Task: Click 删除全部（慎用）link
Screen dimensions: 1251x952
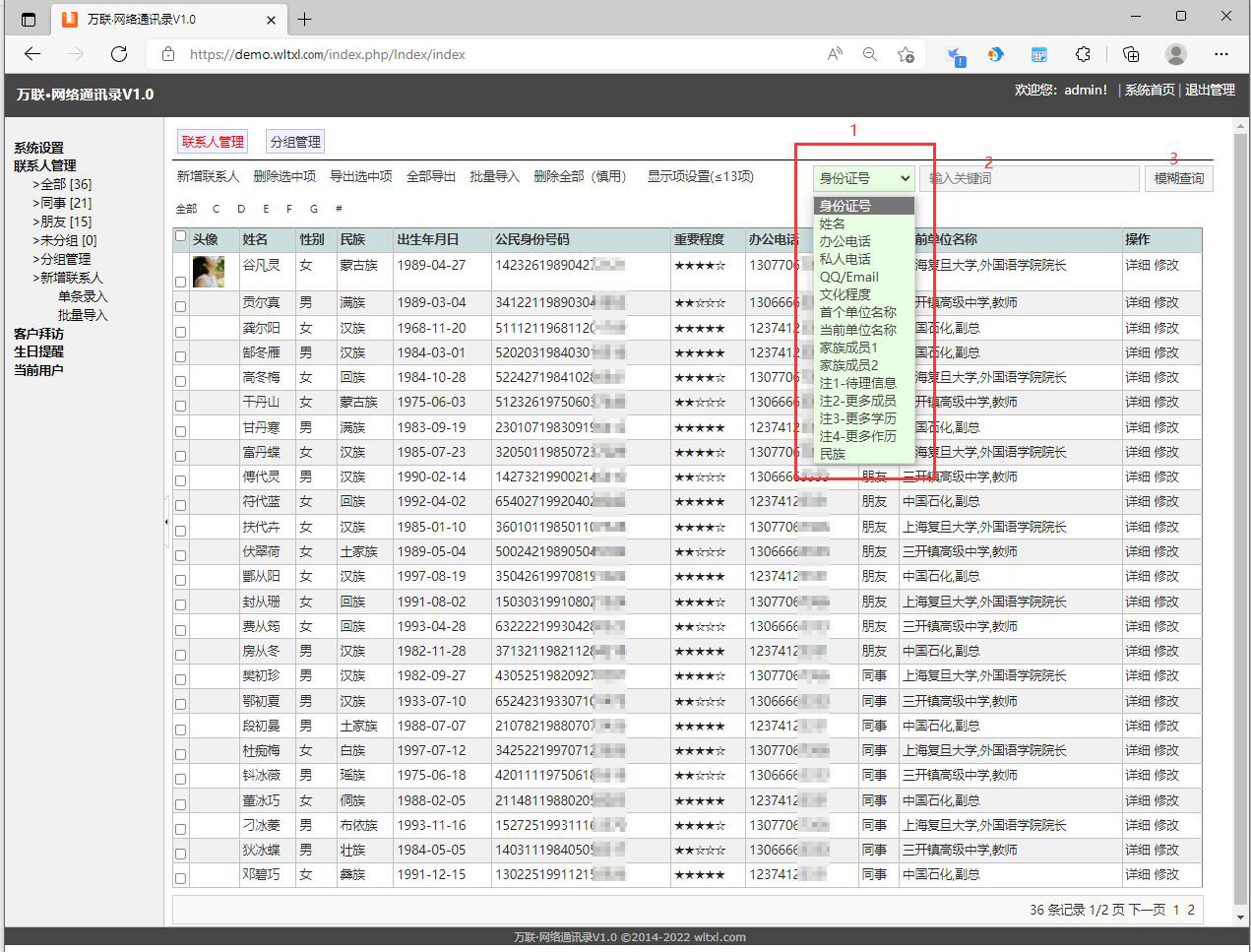Action: pos(580,176)
